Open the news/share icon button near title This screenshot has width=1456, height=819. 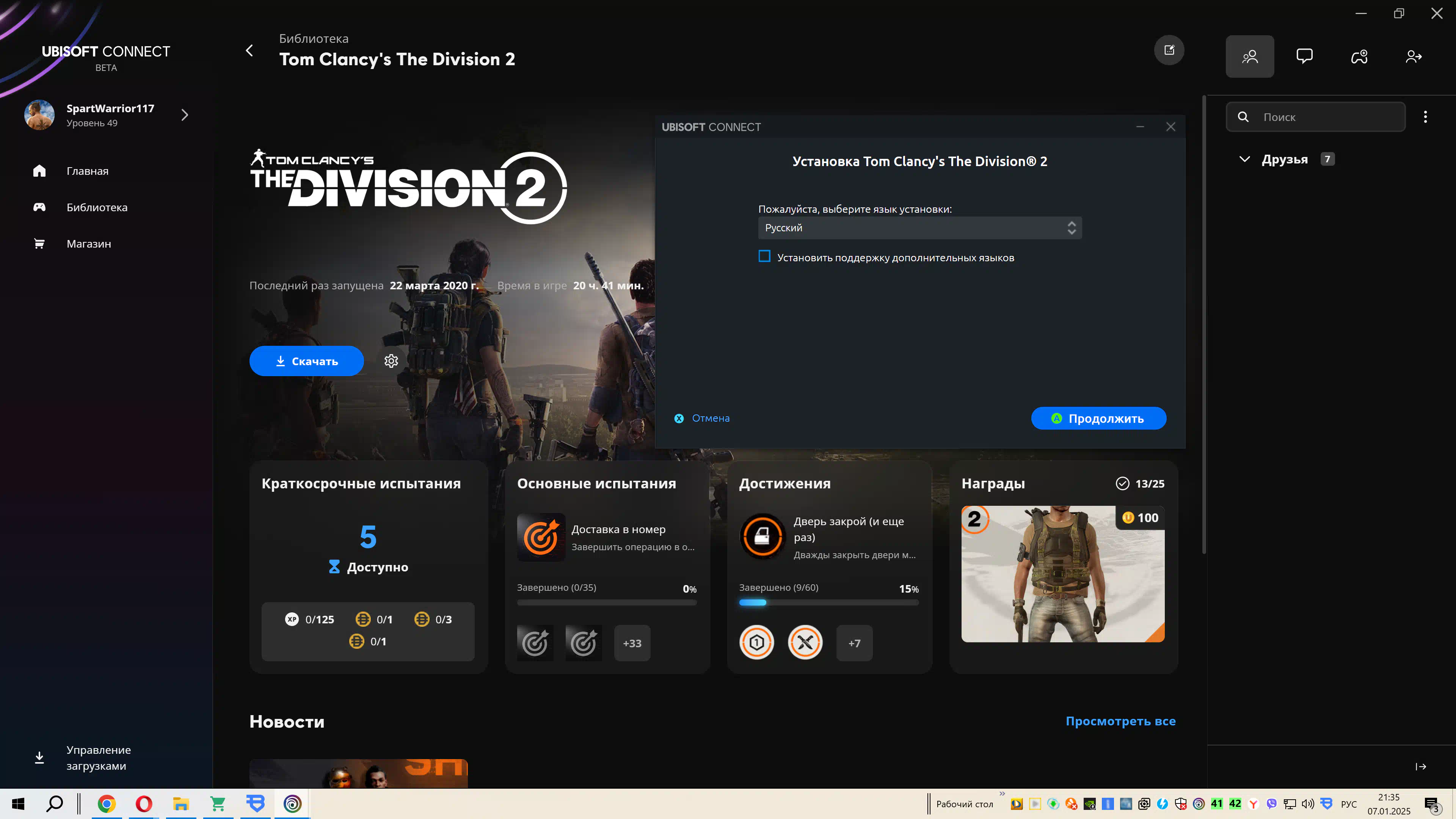point(1169,50)
